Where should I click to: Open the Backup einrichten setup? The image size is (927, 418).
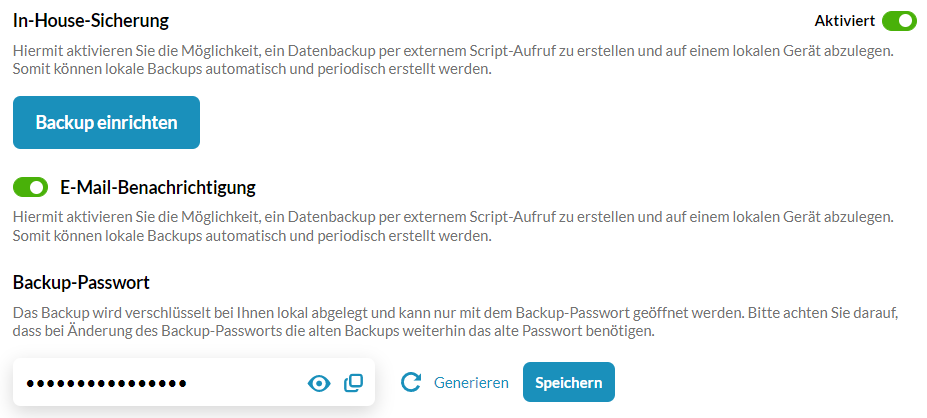click(x=106, y=122)
